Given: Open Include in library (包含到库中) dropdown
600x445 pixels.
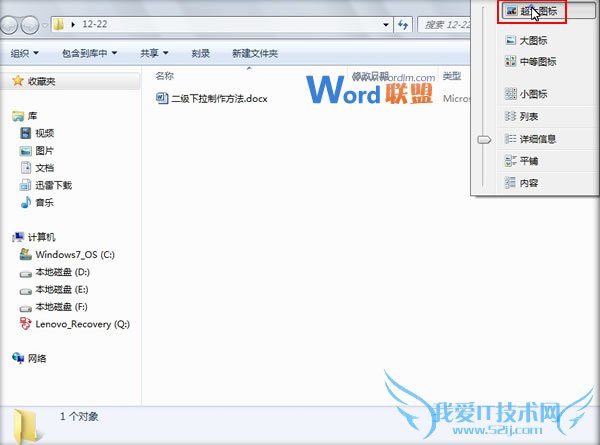Looking at the screenshot, I should coord(90,53).
